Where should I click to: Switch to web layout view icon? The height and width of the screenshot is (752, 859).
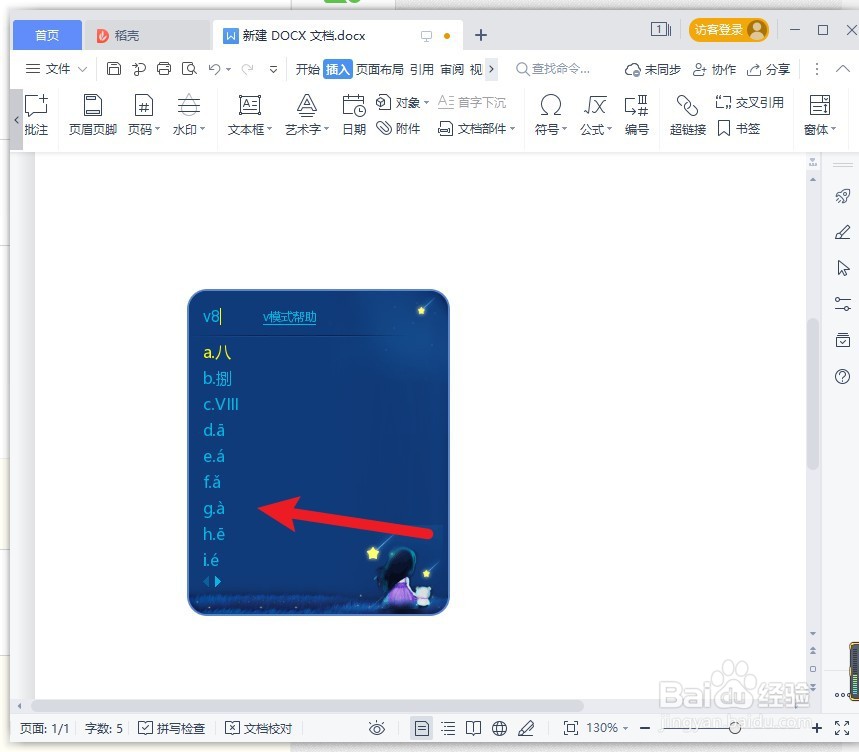click(499, 728)
